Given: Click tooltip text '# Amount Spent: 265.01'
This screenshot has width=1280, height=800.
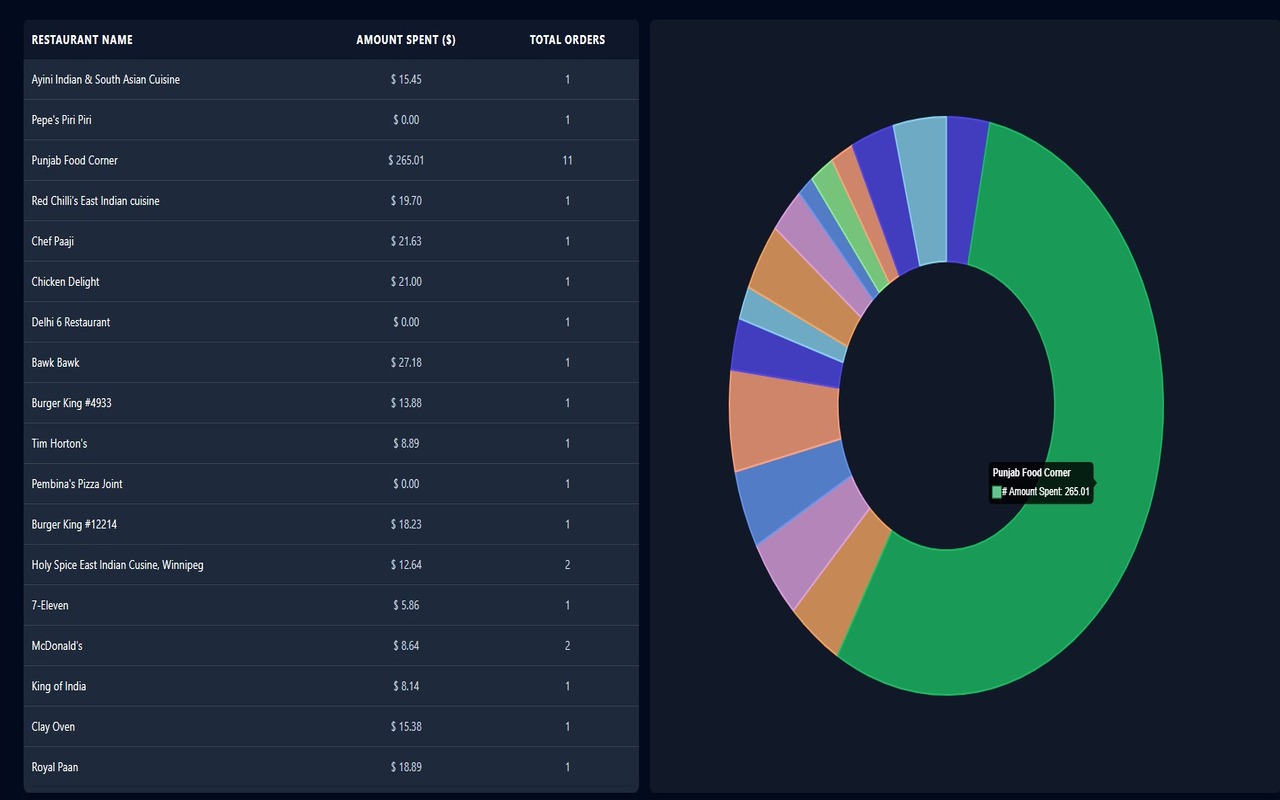Looking at the screenshot, I should 1045,492.
